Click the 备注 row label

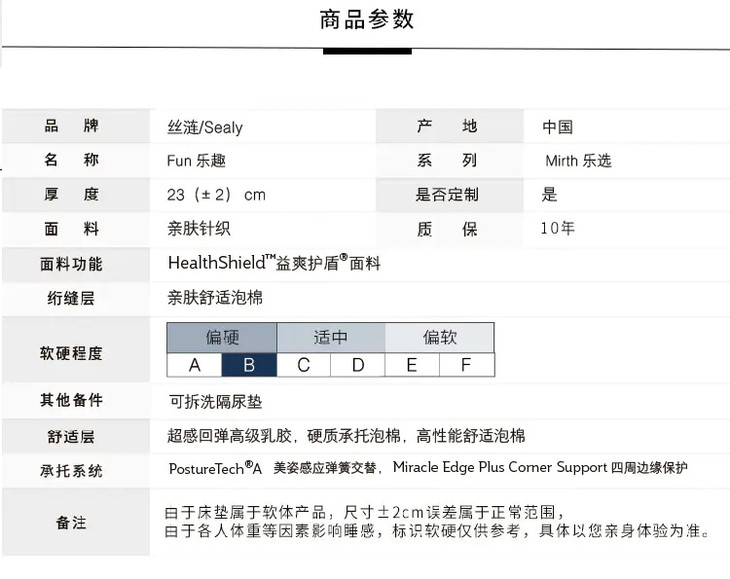click(71, 522)
